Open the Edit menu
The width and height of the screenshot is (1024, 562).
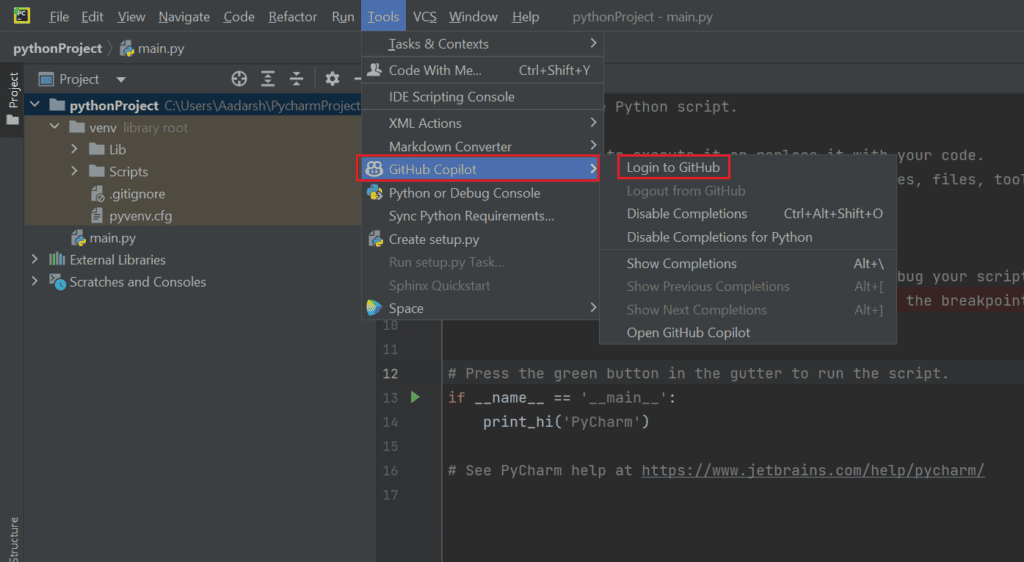click(x=92, y=16)
